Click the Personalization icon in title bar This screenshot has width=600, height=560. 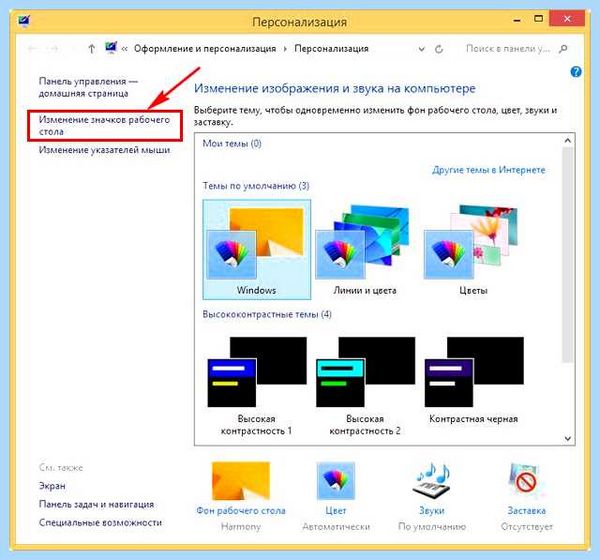tap(24, 21)
